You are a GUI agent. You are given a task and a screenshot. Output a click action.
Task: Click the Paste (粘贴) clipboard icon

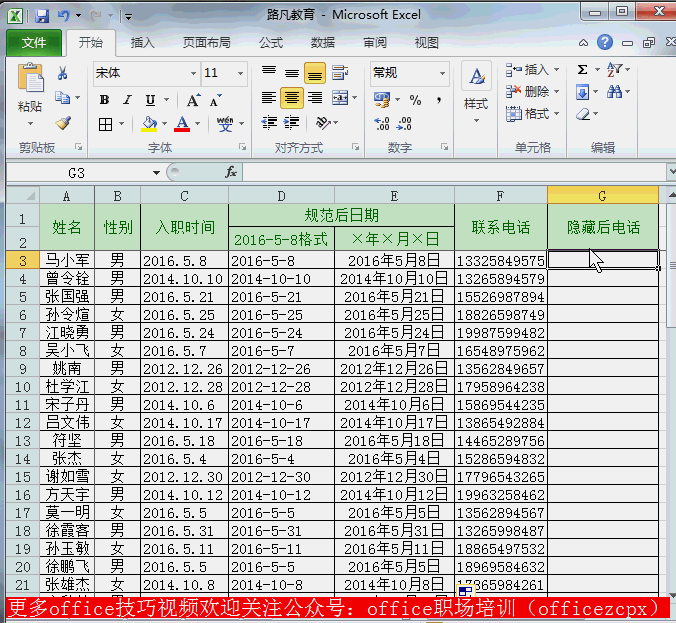click(31, 80)
